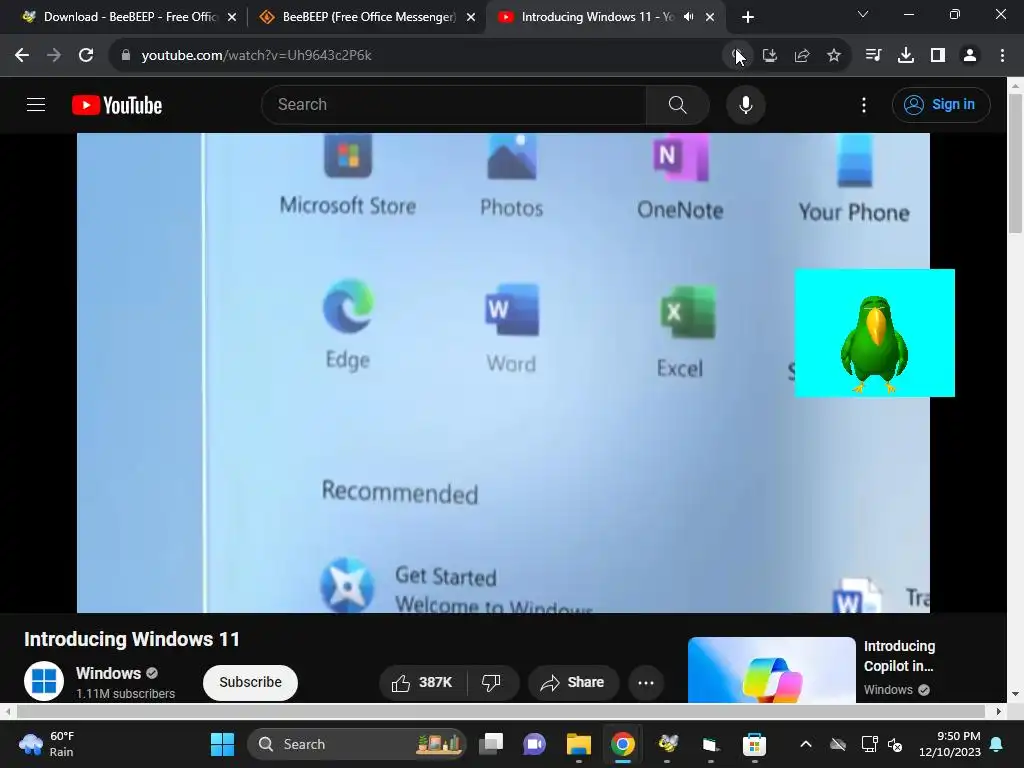Switch to BeeBEEP (Free Office Messenger) tab
This screenshot has width=1024, height=768.
click(x=366, y=17)
